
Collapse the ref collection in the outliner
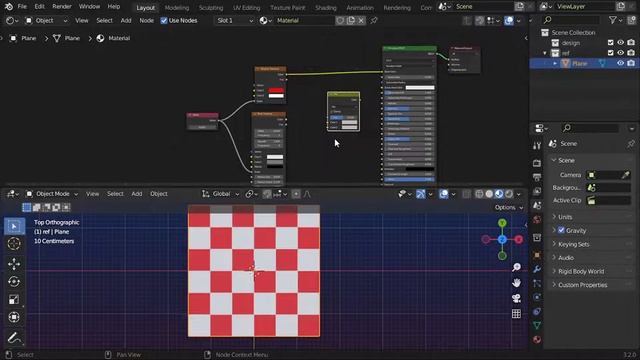click(x=544, y=53)
